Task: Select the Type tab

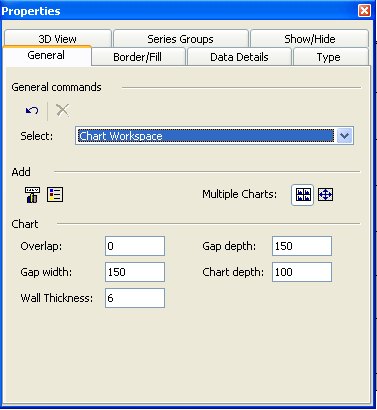Action: pos(331,57)
